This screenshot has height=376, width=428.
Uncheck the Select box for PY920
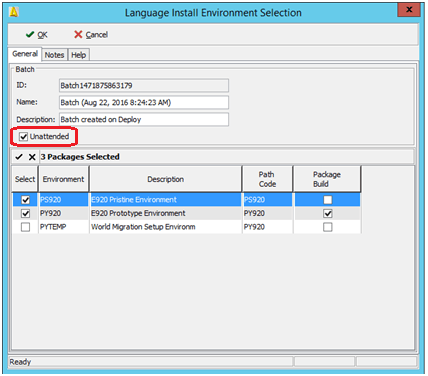(25, 214)
